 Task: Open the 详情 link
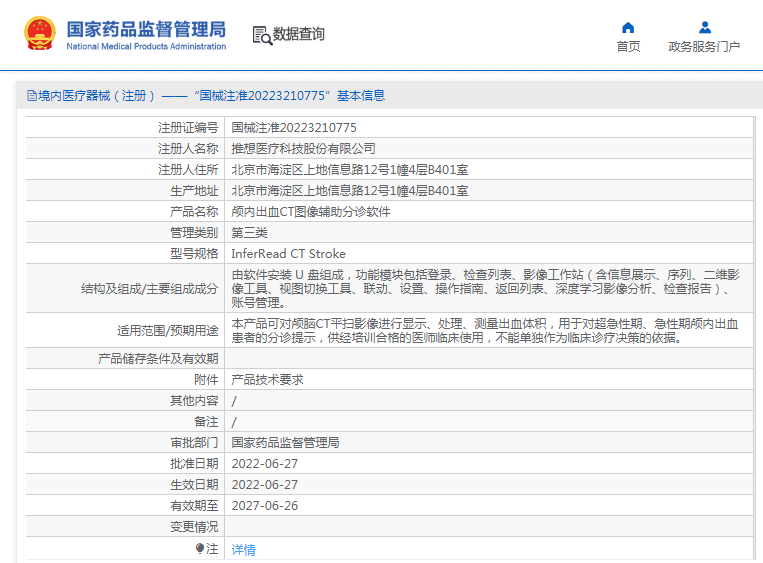click(243, 549)
